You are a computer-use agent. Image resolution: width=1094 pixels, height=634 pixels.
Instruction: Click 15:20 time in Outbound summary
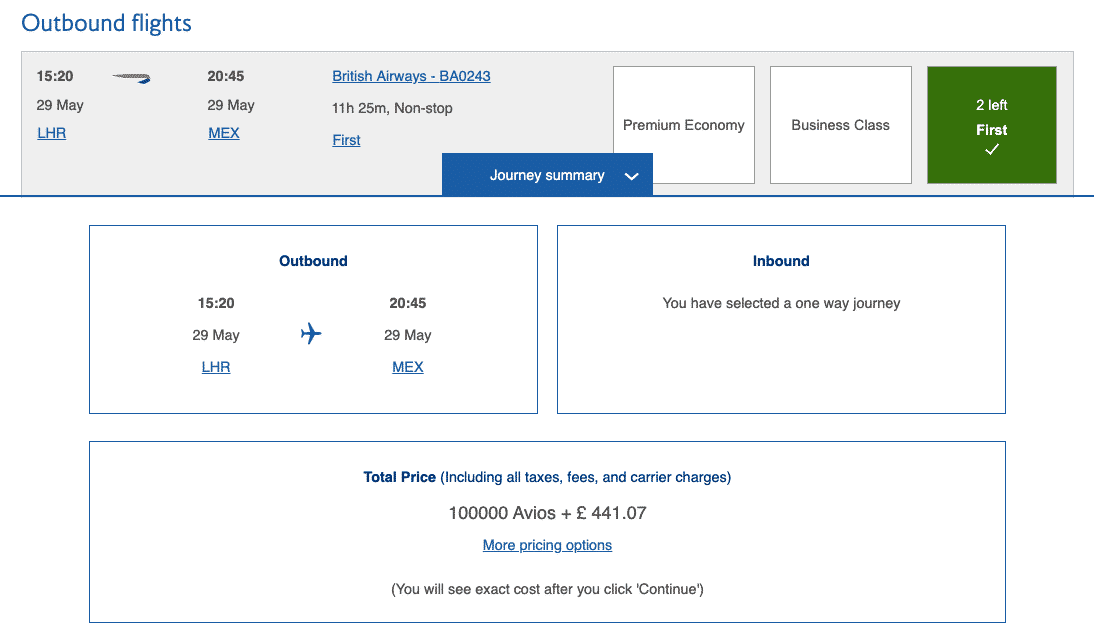216,303
